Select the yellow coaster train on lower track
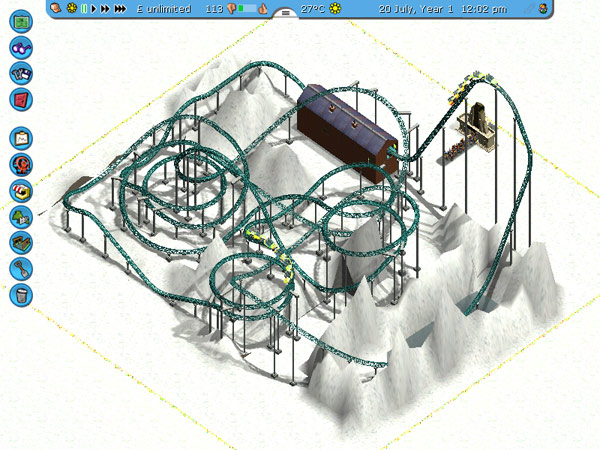The image size is (600, 450). (272, 253)
